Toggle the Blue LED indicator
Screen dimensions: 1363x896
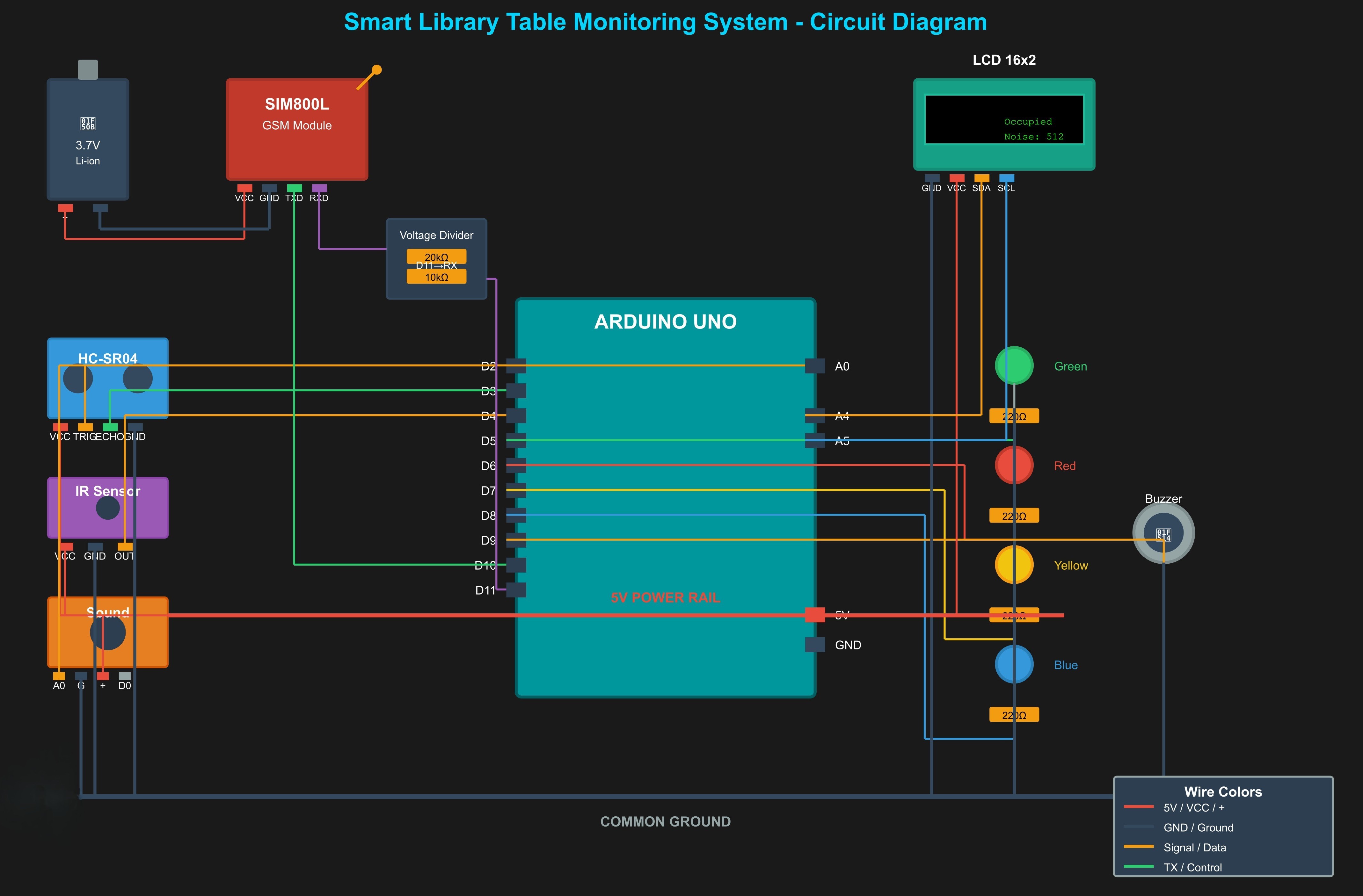(x=1014, y=664)
